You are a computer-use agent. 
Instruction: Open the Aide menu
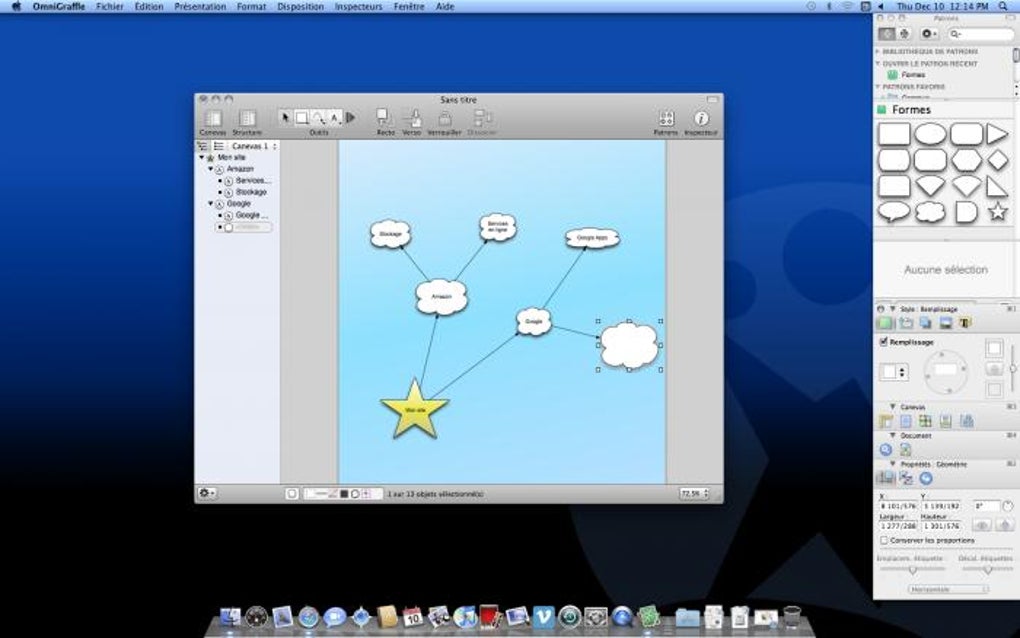(x=445, y=7)
